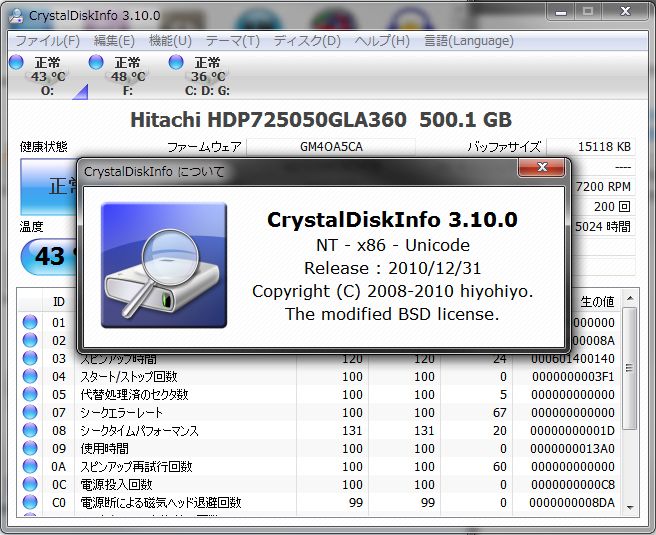Image resolution: width=656 pixels, height=535 pixels.
Task: Click the CrystalDiskInfo title bar app icon
Action: pos(16,15)
